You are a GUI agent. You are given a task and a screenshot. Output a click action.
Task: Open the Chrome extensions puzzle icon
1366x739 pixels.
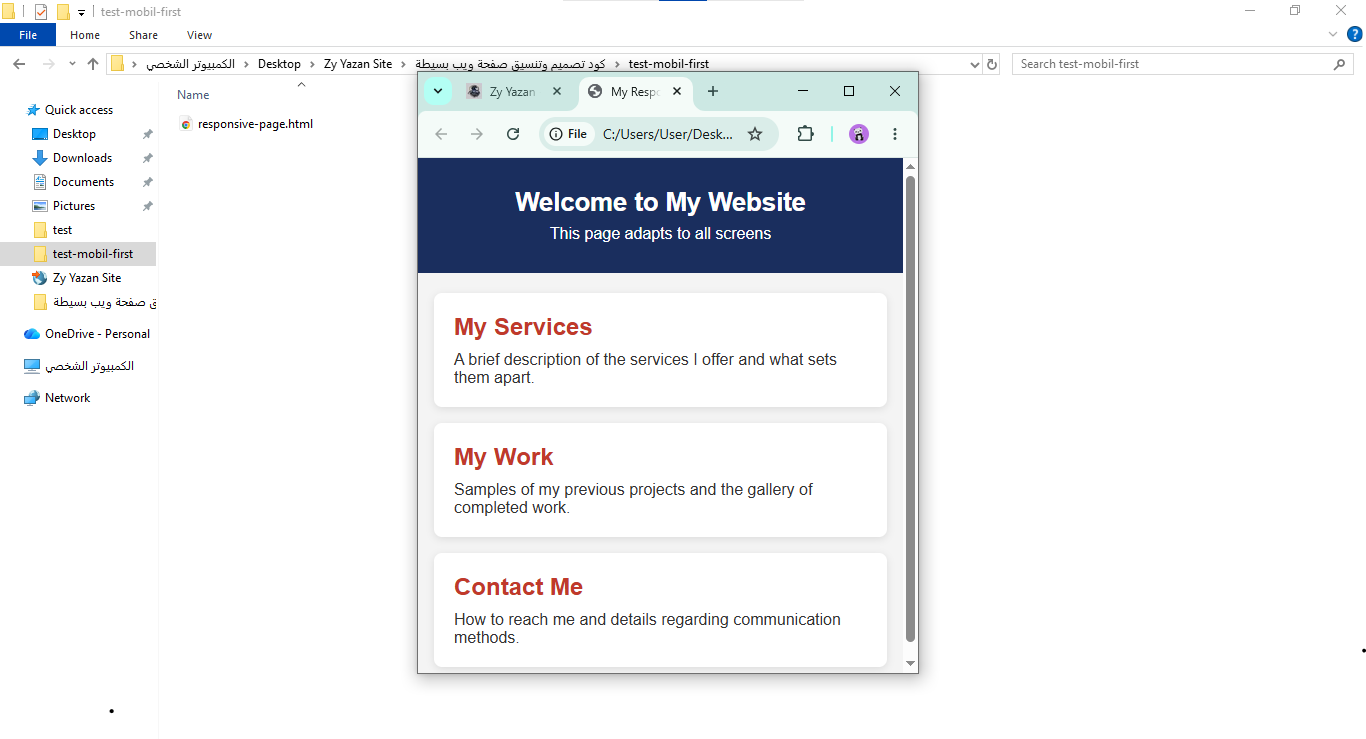[805, 134]
